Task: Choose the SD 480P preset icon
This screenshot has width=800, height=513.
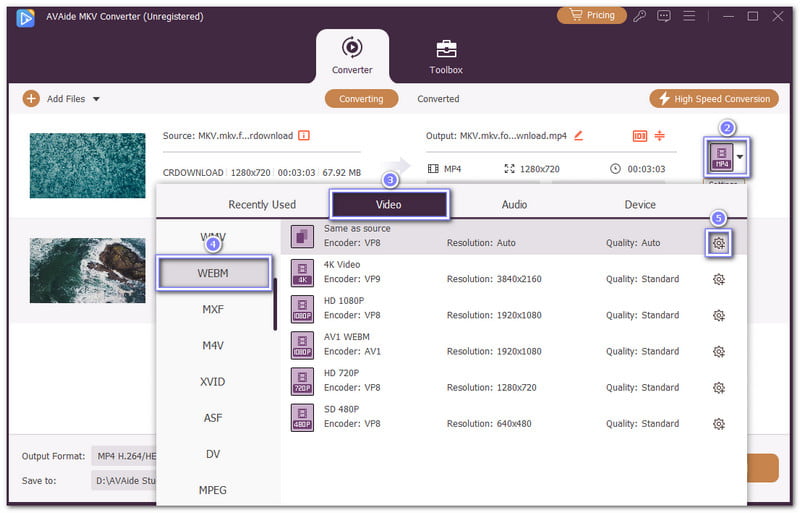Action: [x=302, y=418]
